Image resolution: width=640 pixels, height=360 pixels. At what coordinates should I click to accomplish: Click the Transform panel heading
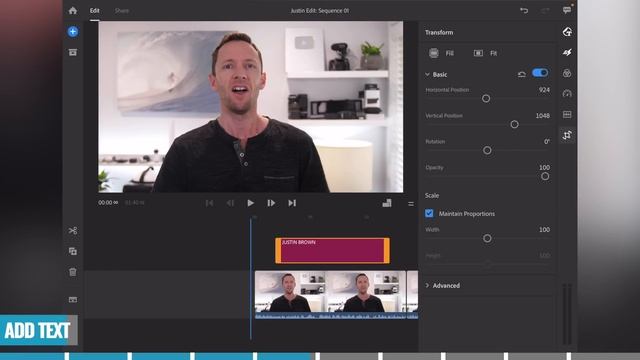439,32
